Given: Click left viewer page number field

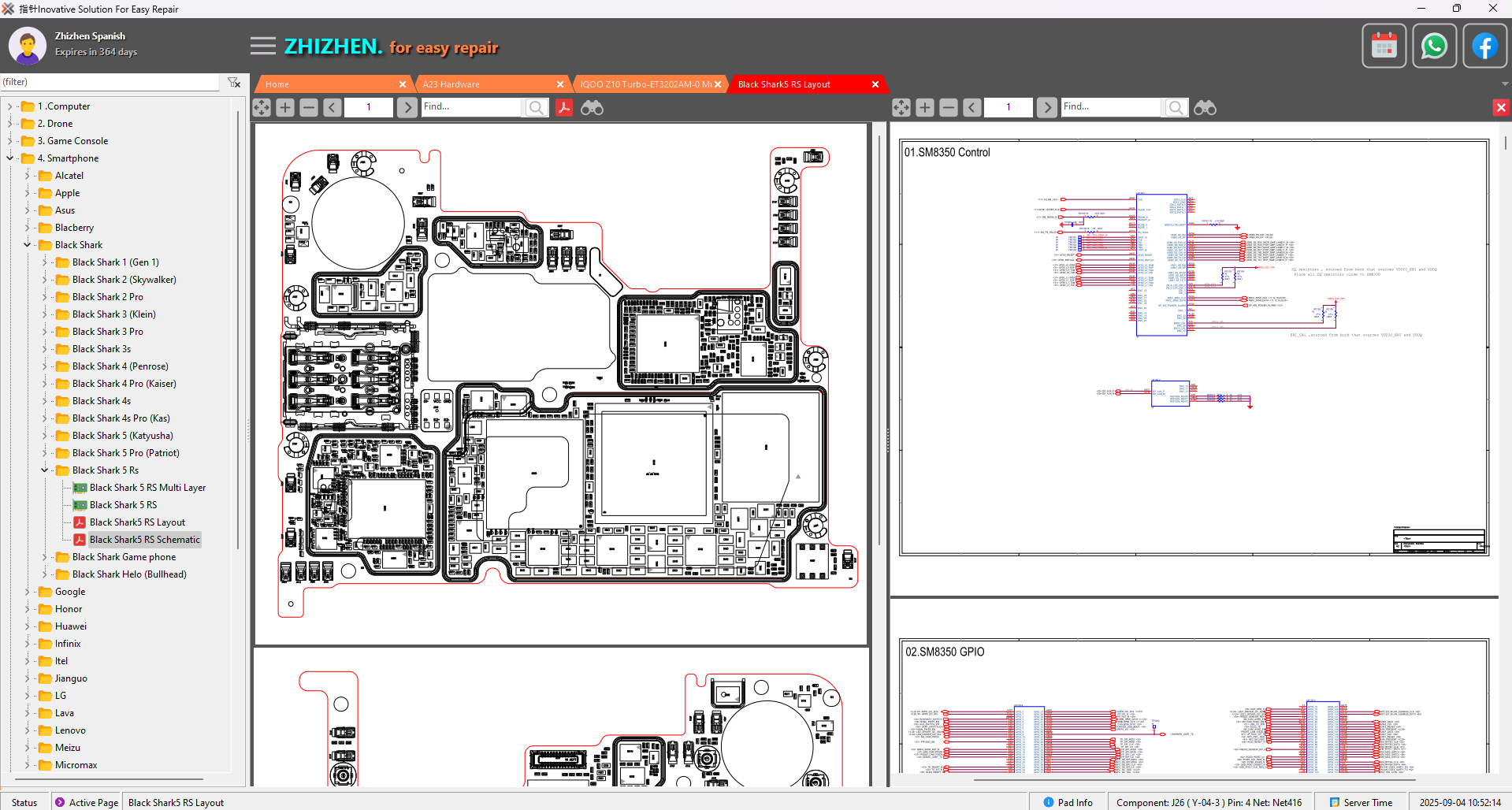Looking at the screenshot, I should tap(368, 107).
